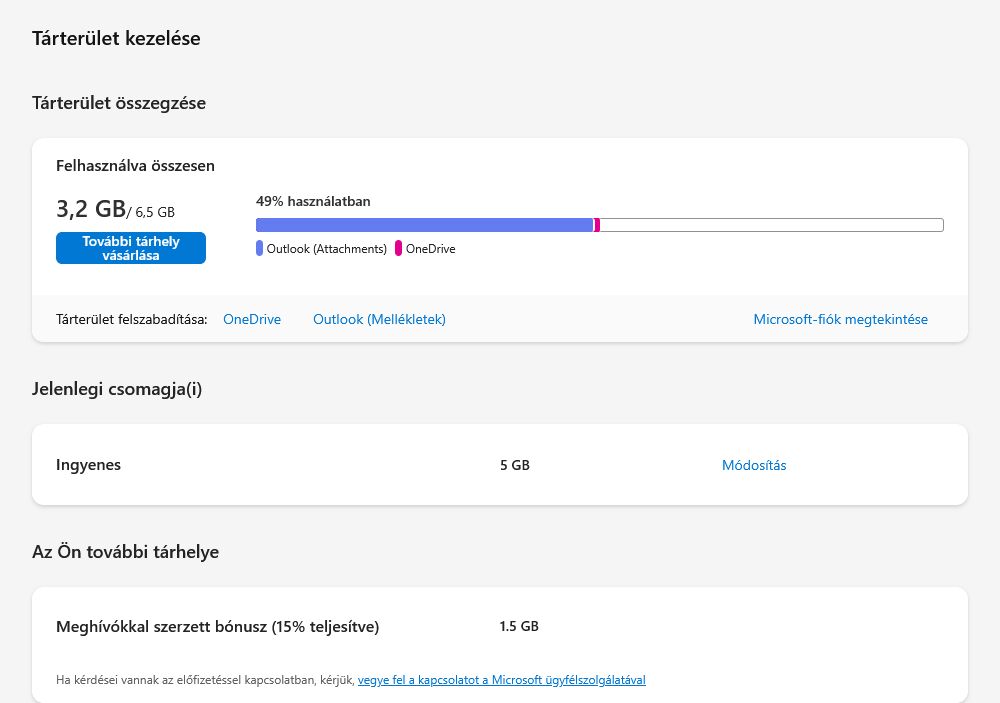
Task: Click the purple Outlook legend swatch
Action: pyautogui.click(x=260, y=248)
